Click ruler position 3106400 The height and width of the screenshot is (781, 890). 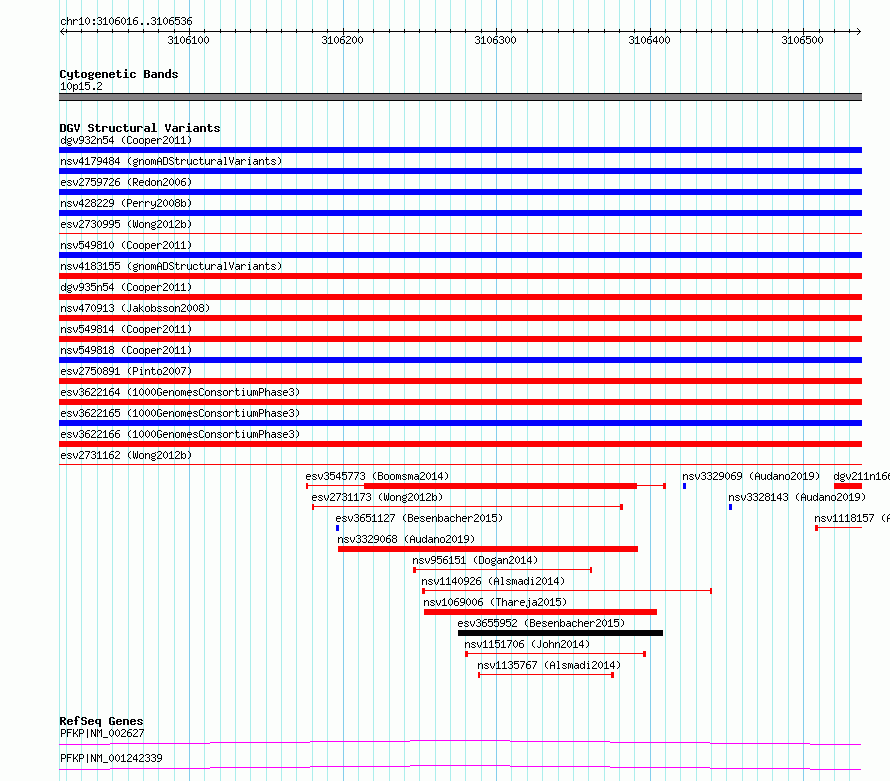pyautogui.click(x=649, y=40)
